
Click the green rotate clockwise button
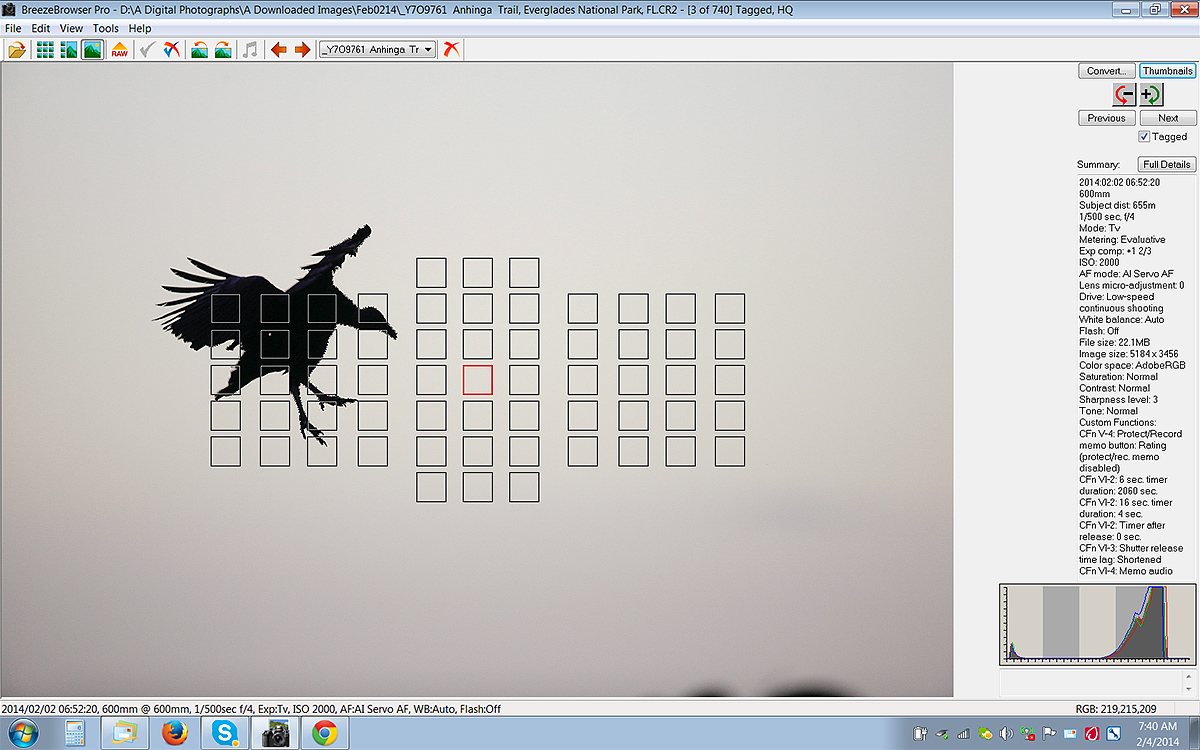(x=1151, y=95)
